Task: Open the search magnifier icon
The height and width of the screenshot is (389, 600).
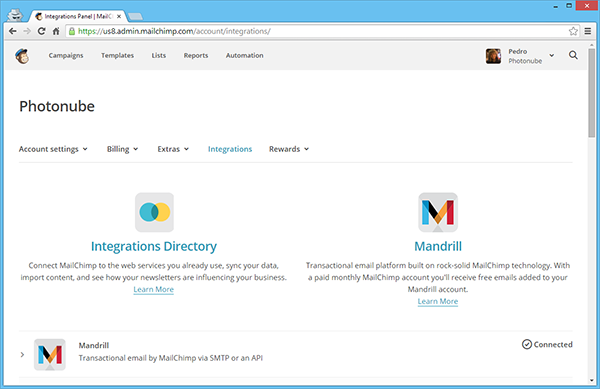Action: coord(573,55)
